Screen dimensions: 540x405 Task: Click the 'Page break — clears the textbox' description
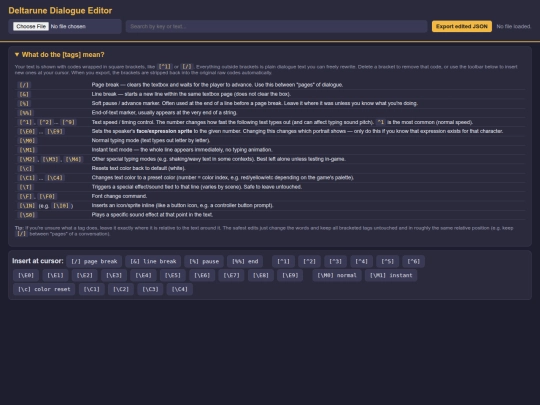[217, 85]
